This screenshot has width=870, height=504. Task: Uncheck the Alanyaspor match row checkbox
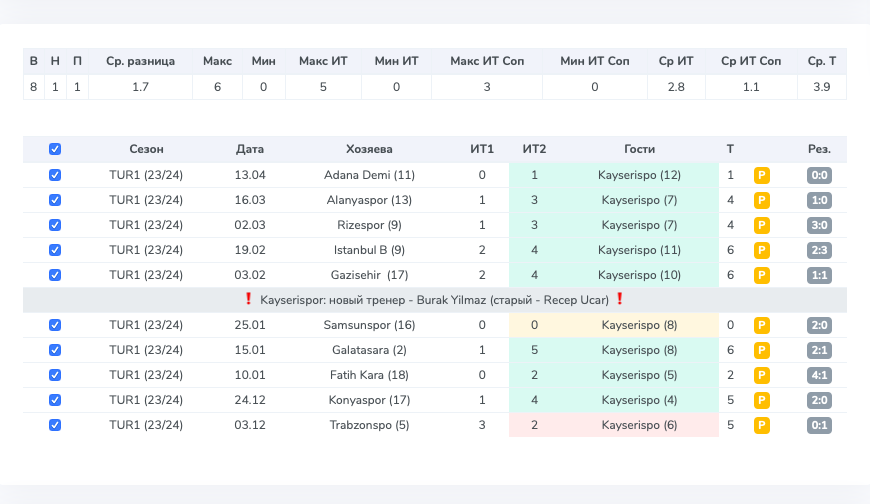click(x=55, y=200)
